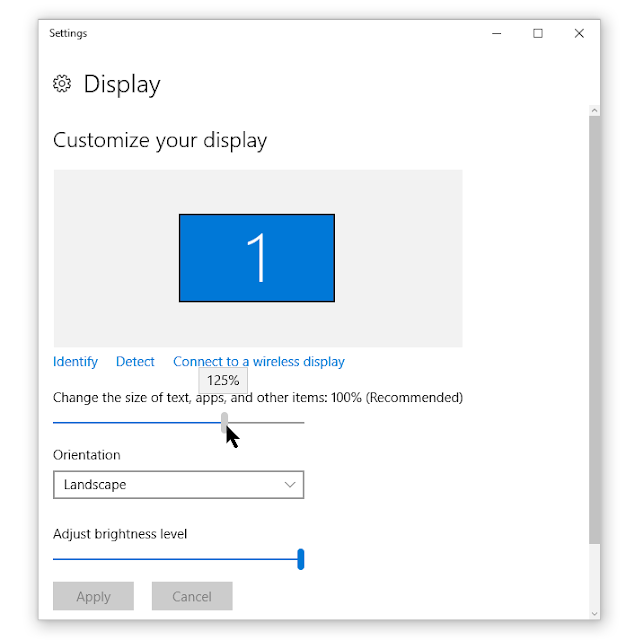Click the 125% slider tooltip
626x640 pixels.
click(x=223, y=380)
